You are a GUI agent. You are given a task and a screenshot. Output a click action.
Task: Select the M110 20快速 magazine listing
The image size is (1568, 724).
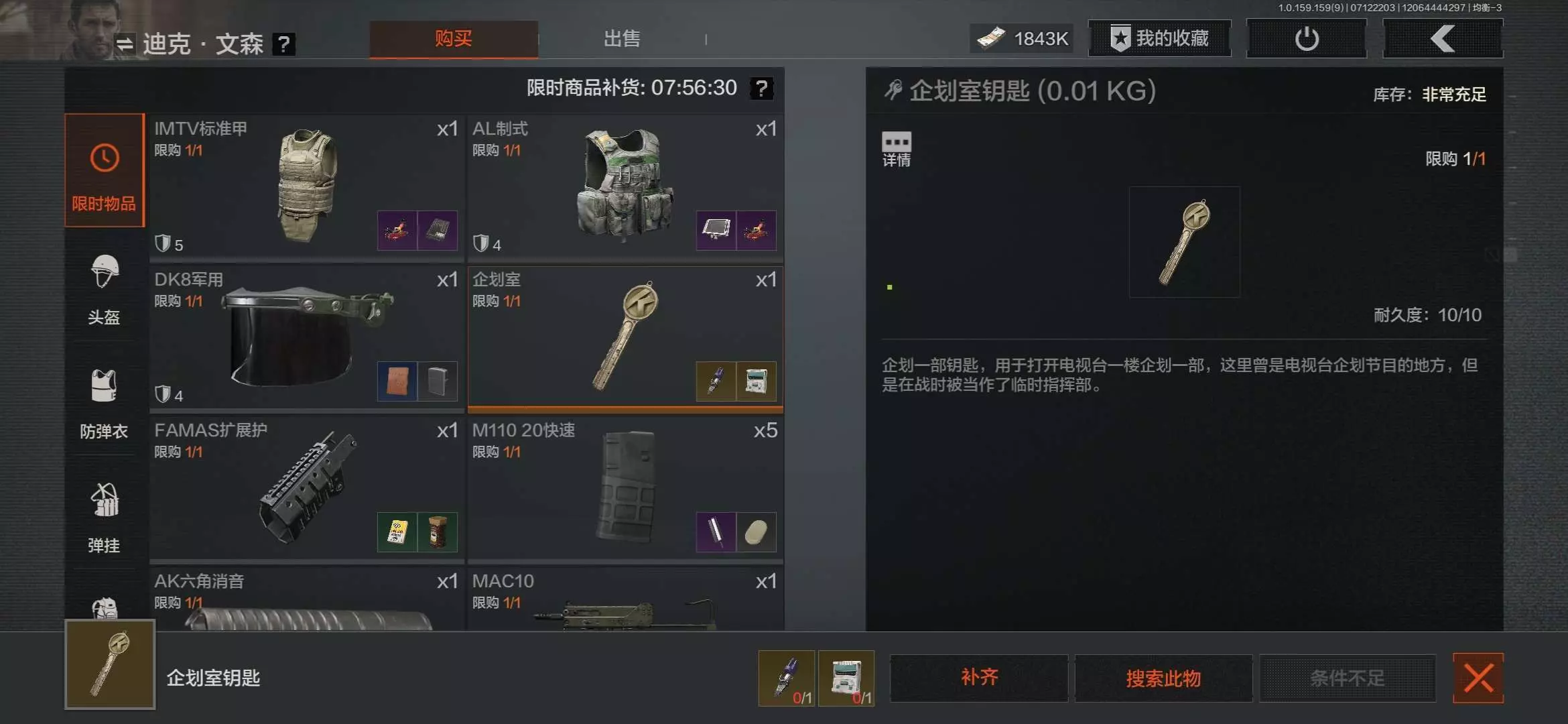pyautogui.click(x=625, y=488)
